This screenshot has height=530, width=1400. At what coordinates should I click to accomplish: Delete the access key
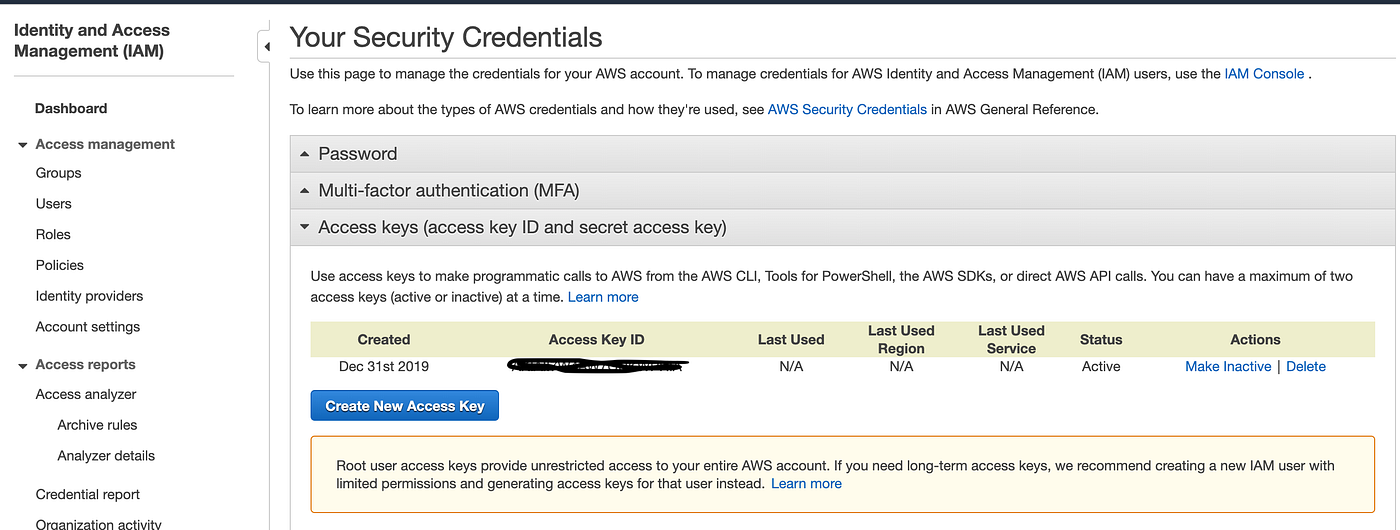[x=1306, y=367]
